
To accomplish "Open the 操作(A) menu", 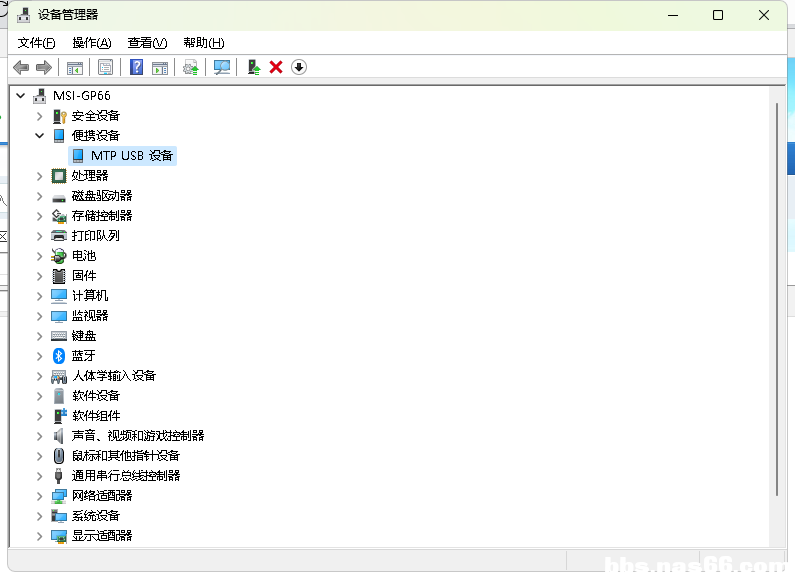I will pos(91,43).
